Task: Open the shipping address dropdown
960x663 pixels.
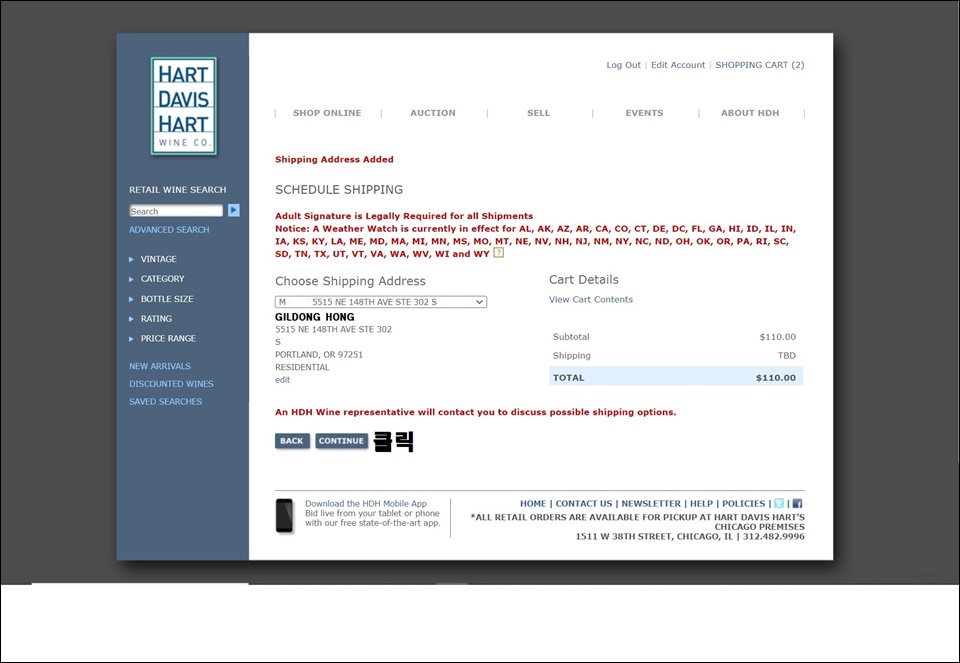Action: click(x=381, y=302)
